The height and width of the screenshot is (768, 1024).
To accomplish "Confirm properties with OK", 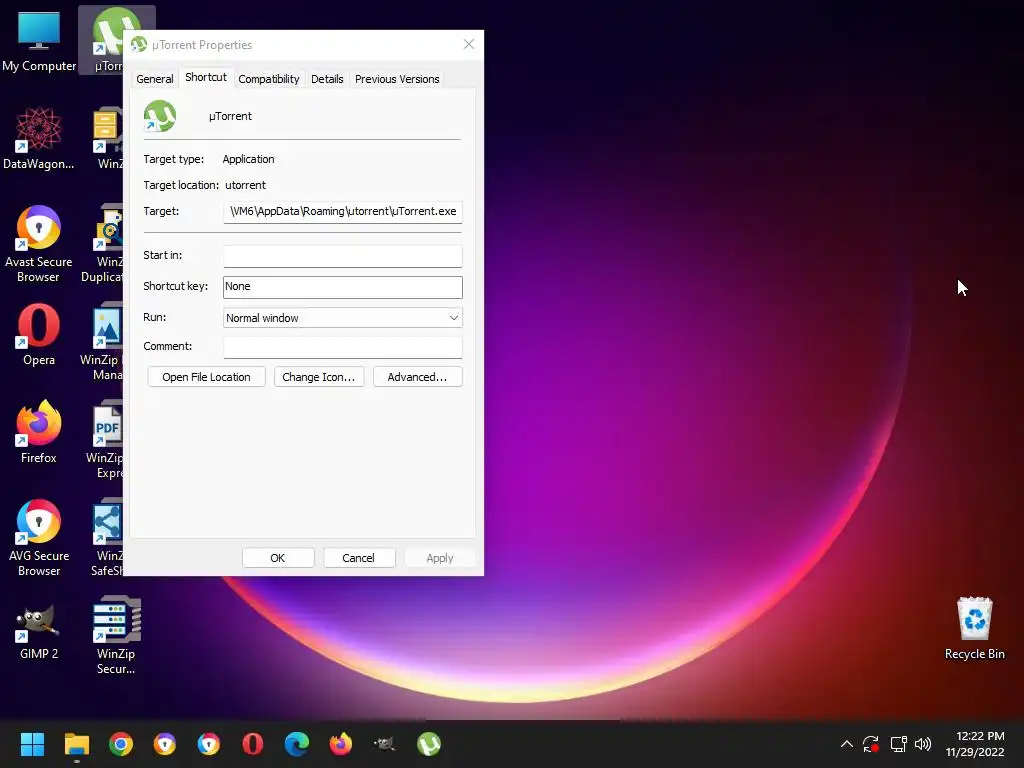I will point(278,558).
